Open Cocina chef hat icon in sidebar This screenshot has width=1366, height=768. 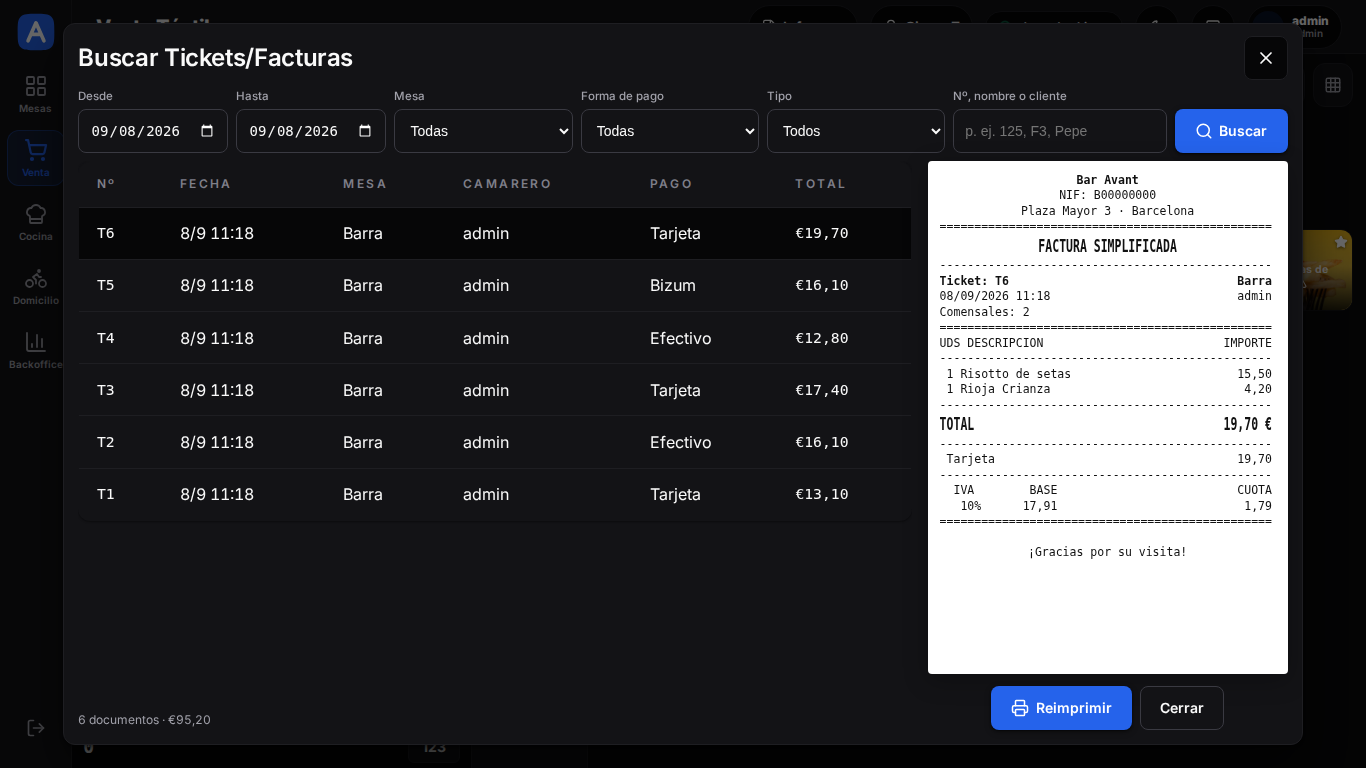[x=36, y=213]
